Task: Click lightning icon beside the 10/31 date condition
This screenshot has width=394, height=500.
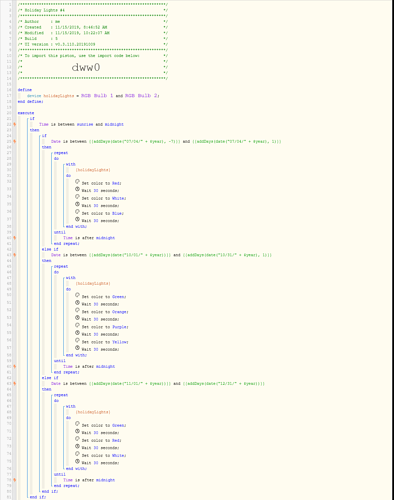Action: [x=15, y=255]
